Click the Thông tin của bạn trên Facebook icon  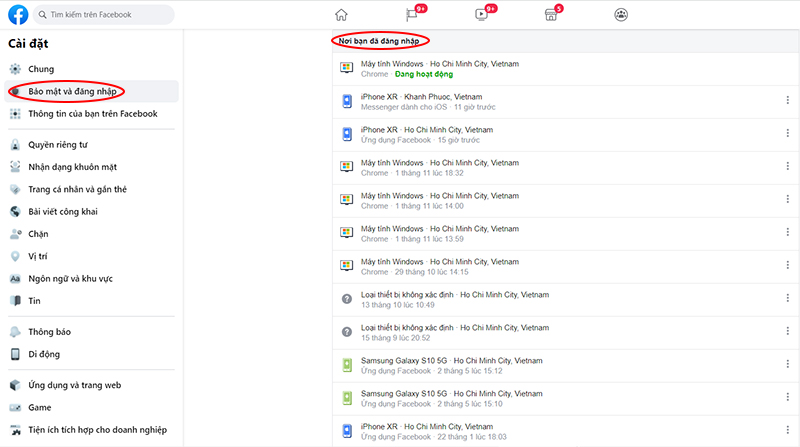tap(15, 114)
